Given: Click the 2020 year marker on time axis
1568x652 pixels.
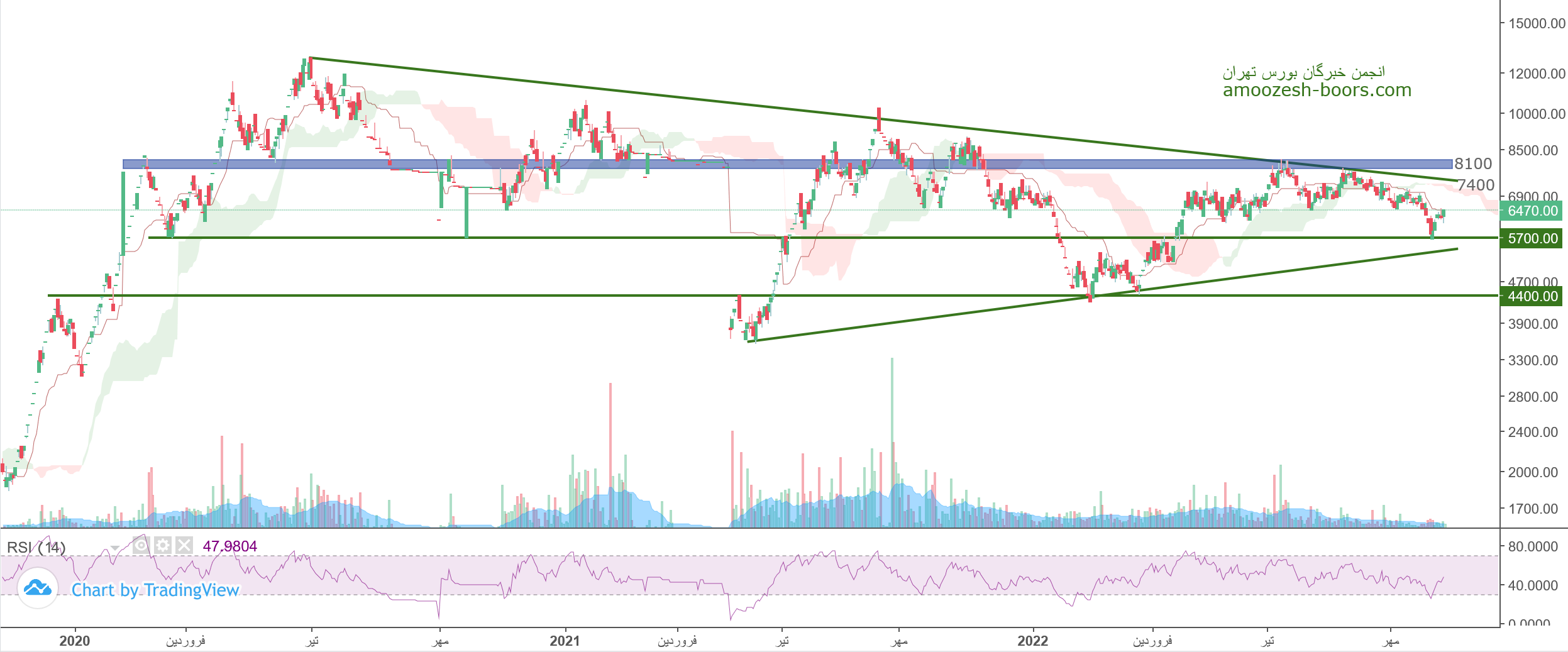Looking at the screenshot, I should [x=75, y=641].
